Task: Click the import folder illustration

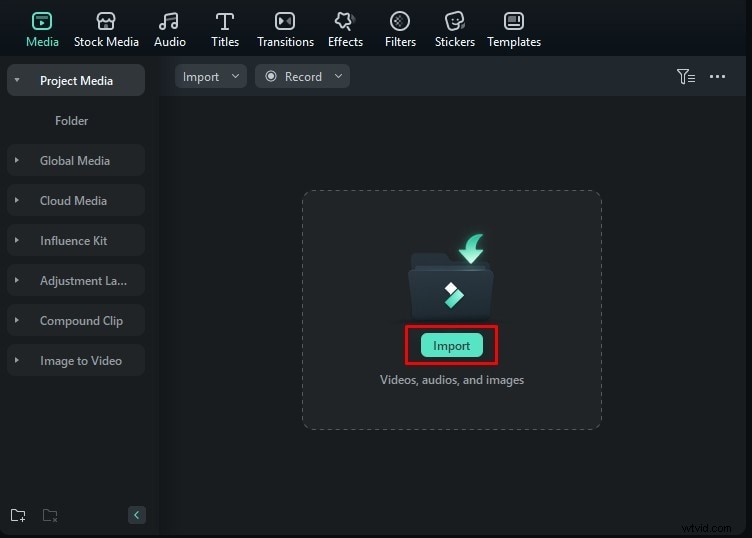Action: (451, 278)
